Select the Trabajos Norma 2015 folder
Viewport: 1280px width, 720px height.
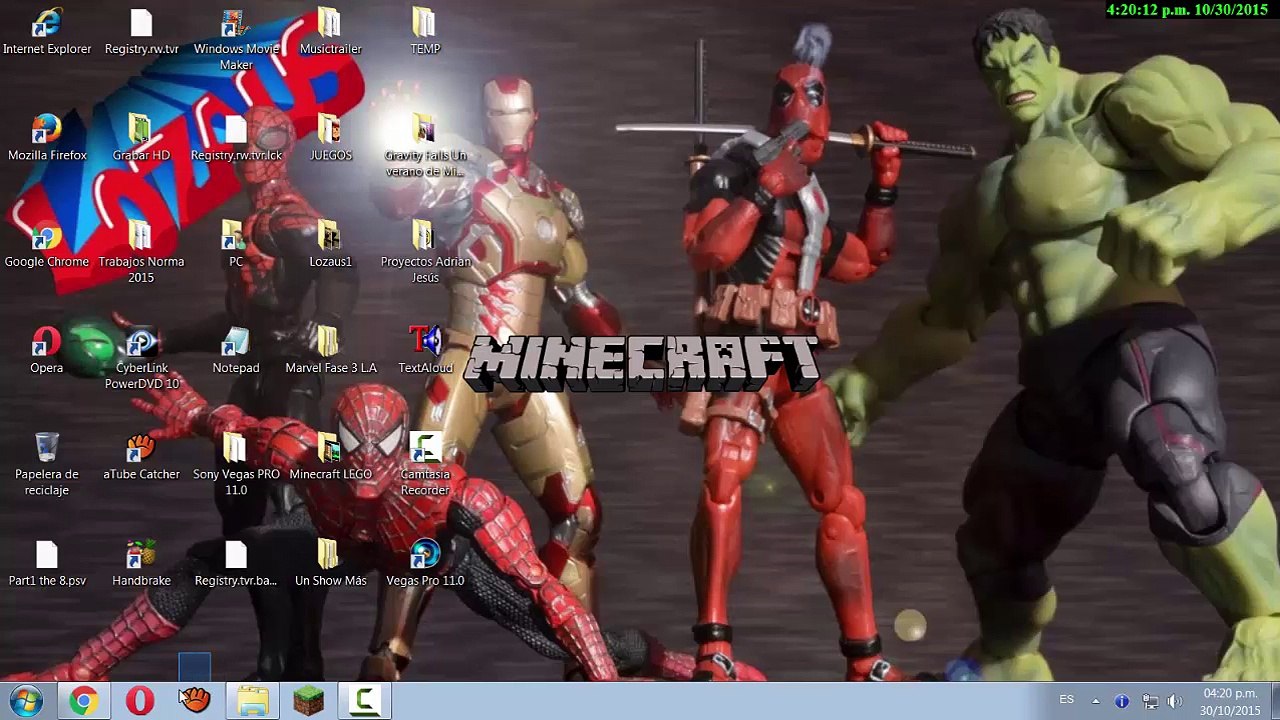[x=141, y=253]
